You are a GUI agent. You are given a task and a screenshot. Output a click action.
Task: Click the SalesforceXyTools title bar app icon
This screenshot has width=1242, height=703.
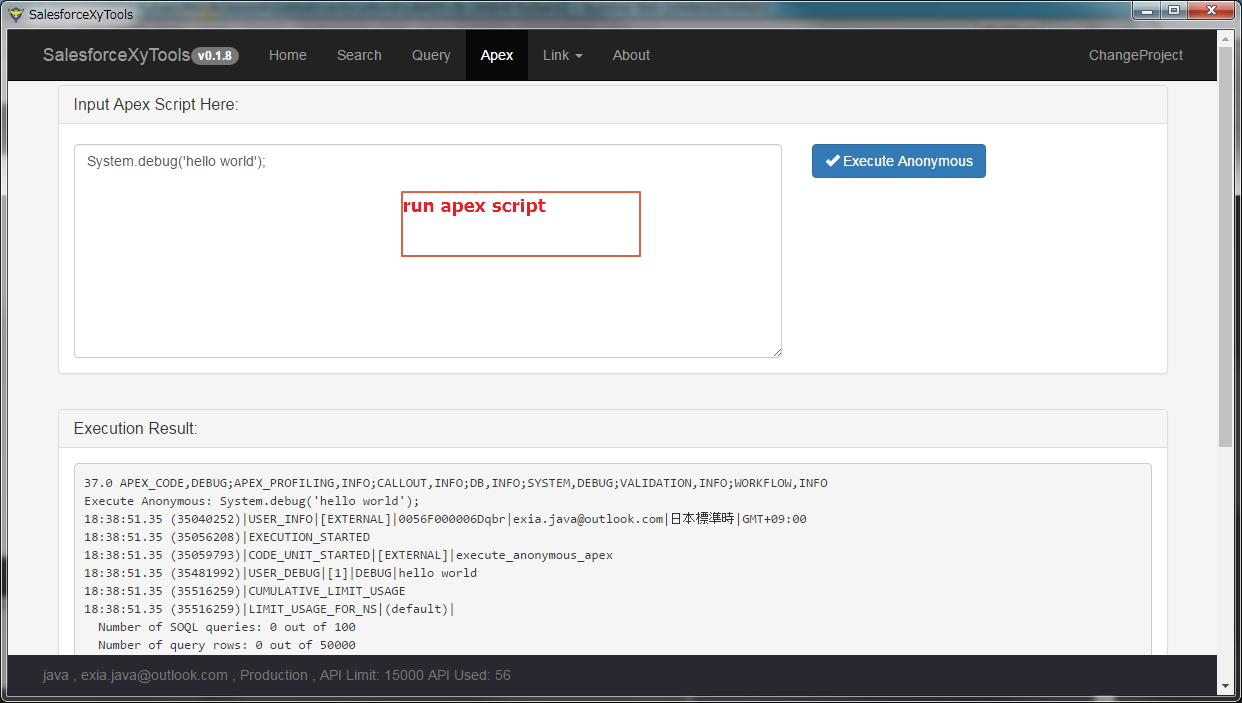tap(15, 14)
